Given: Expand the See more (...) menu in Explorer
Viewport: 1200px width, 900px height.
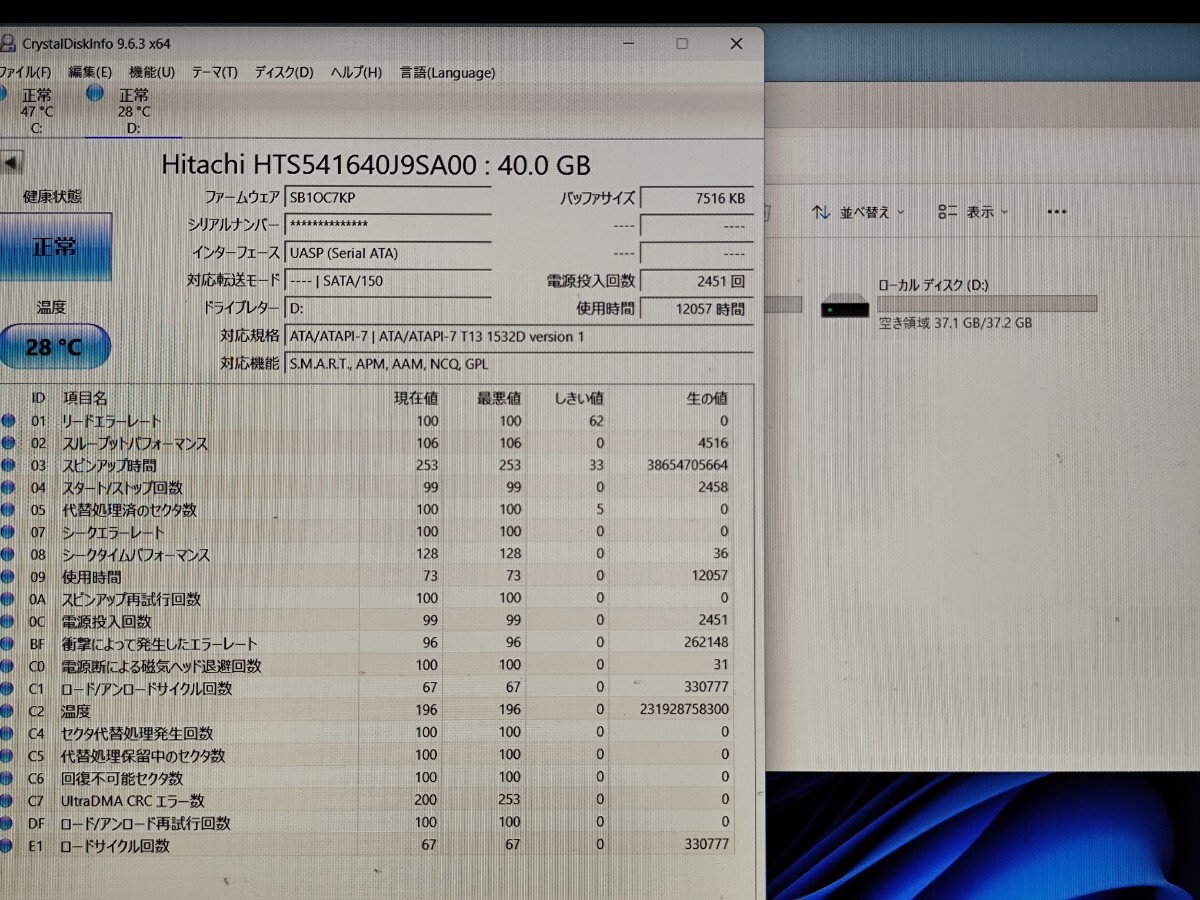Looking at the screenshot, I should (x=1056, y=211).
